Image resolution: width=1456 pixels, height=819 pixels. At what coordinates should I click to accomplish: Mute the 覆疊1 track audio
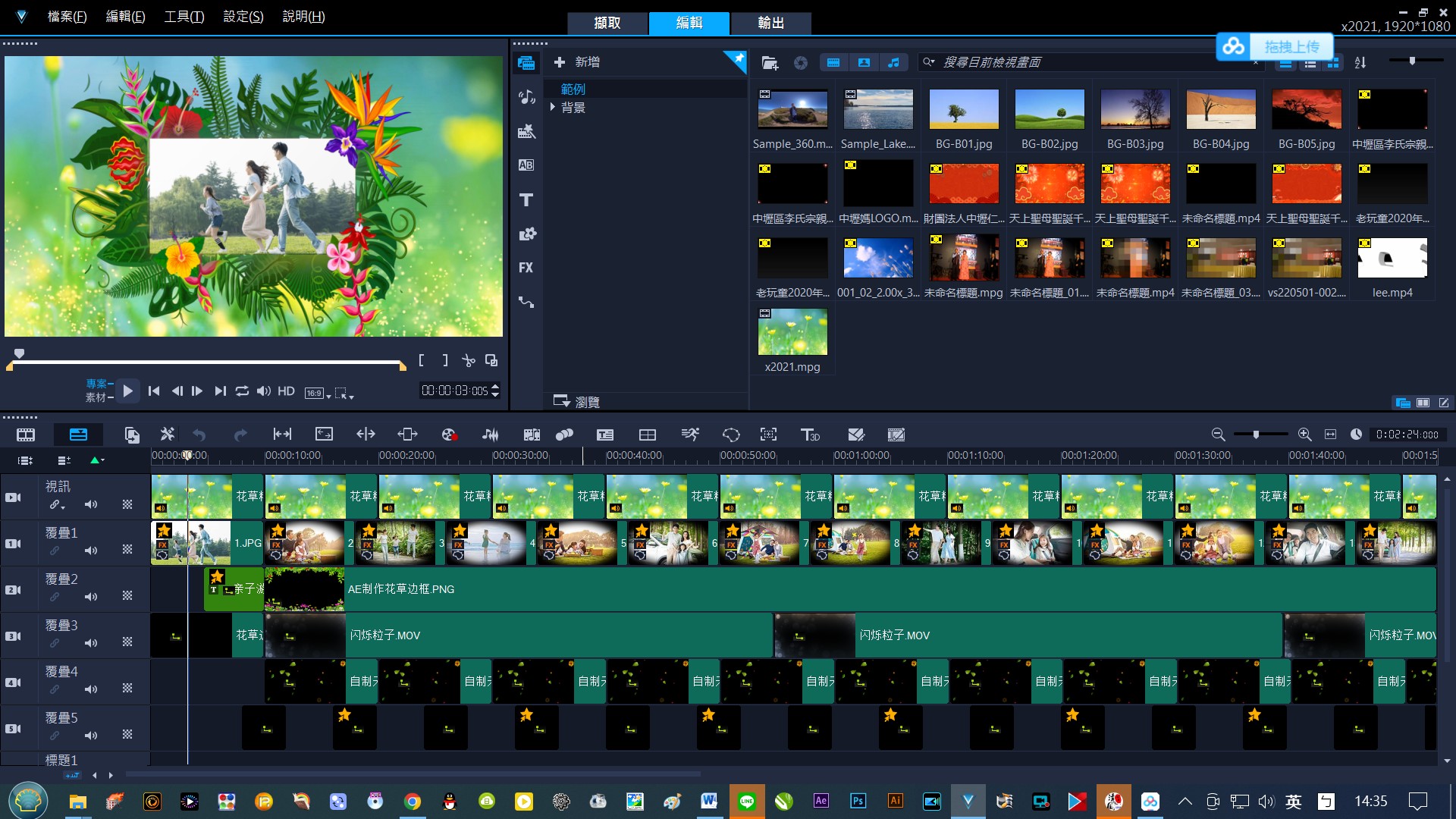click(x=91, y=551)
